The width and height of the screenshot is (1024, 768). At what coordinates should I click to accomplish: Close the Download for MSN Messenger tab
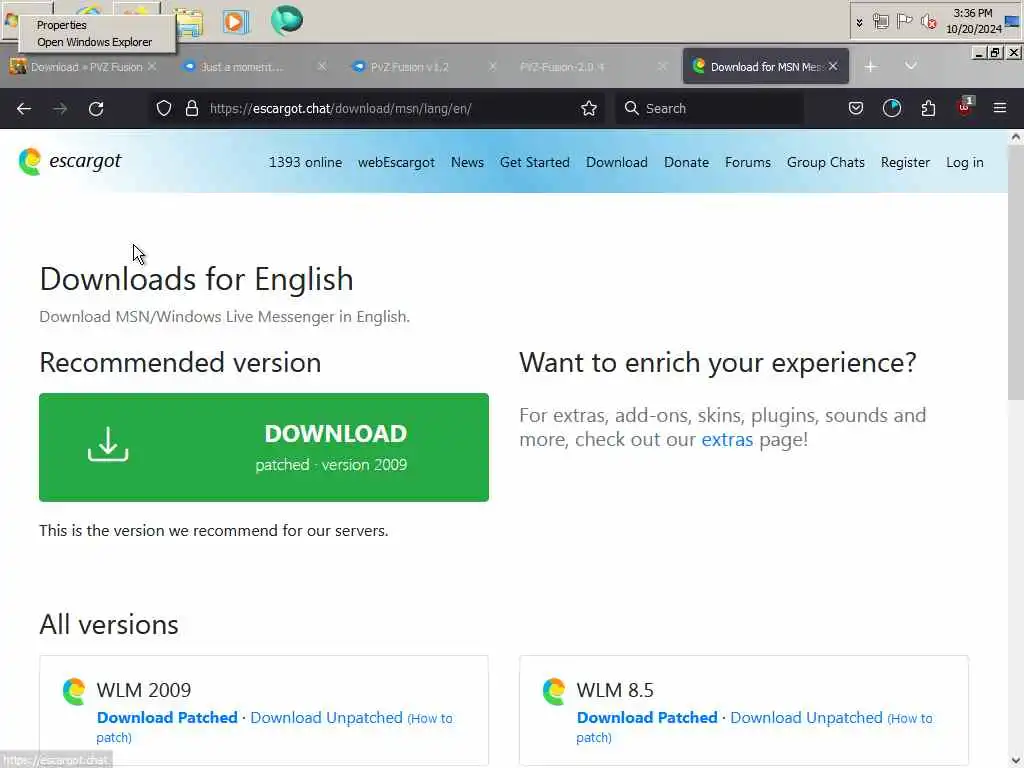point(833,66)
